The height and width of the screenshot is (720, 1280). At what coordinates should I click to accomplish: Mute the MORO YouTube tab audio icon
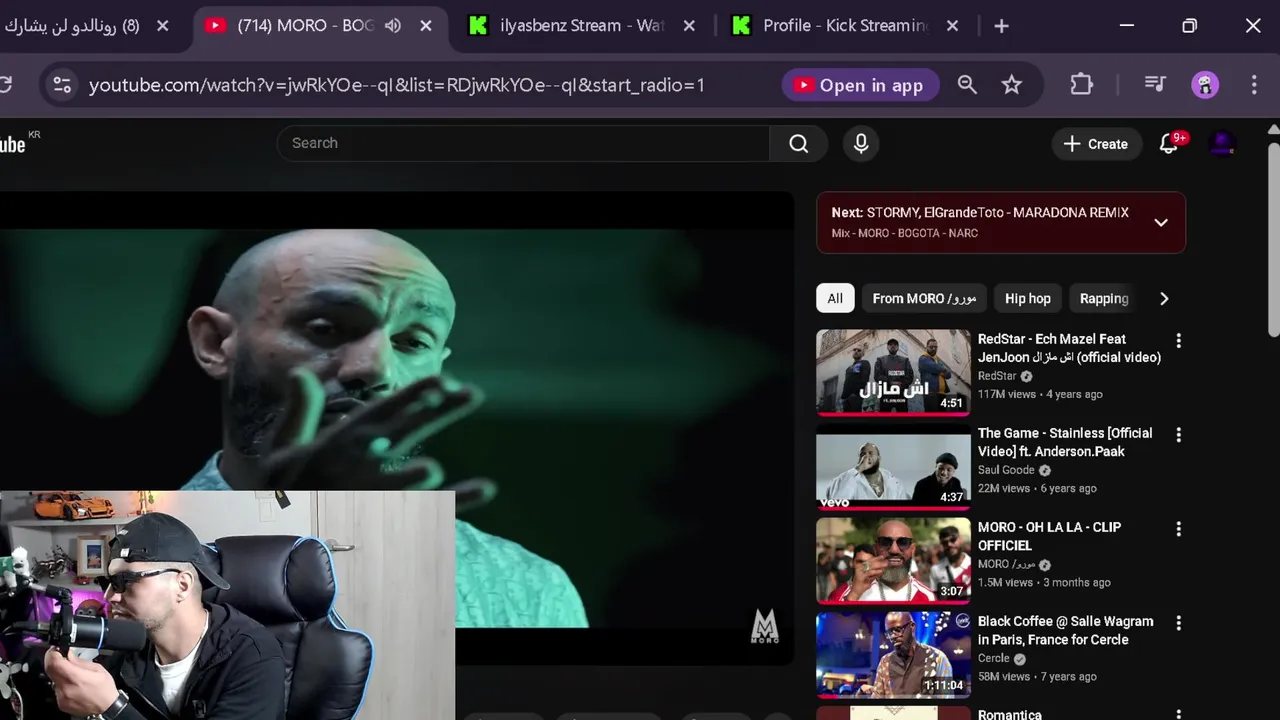coord(393,26)
